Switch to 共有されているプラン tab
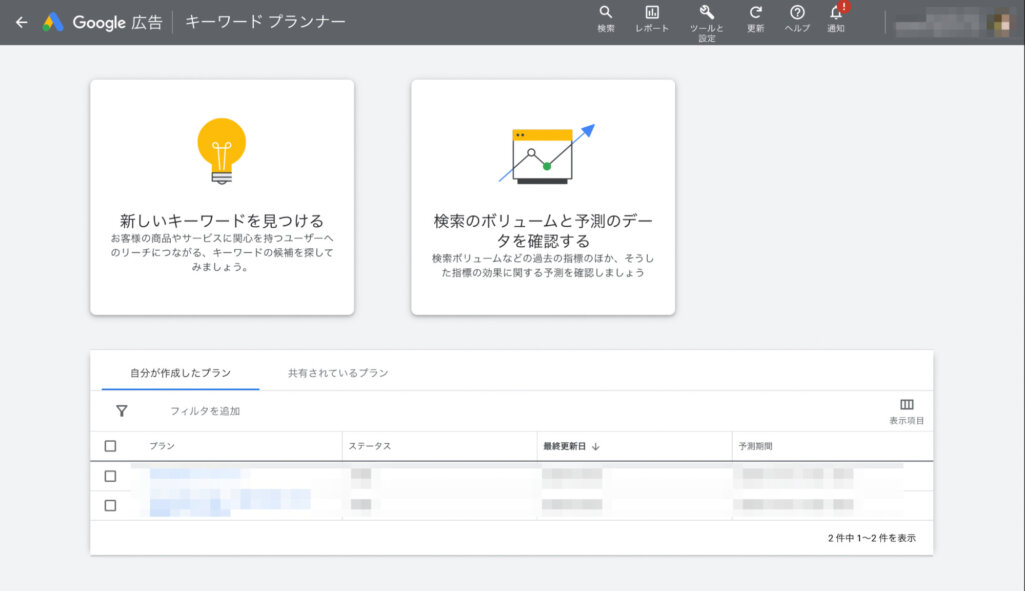 click(x=338, y=373)
